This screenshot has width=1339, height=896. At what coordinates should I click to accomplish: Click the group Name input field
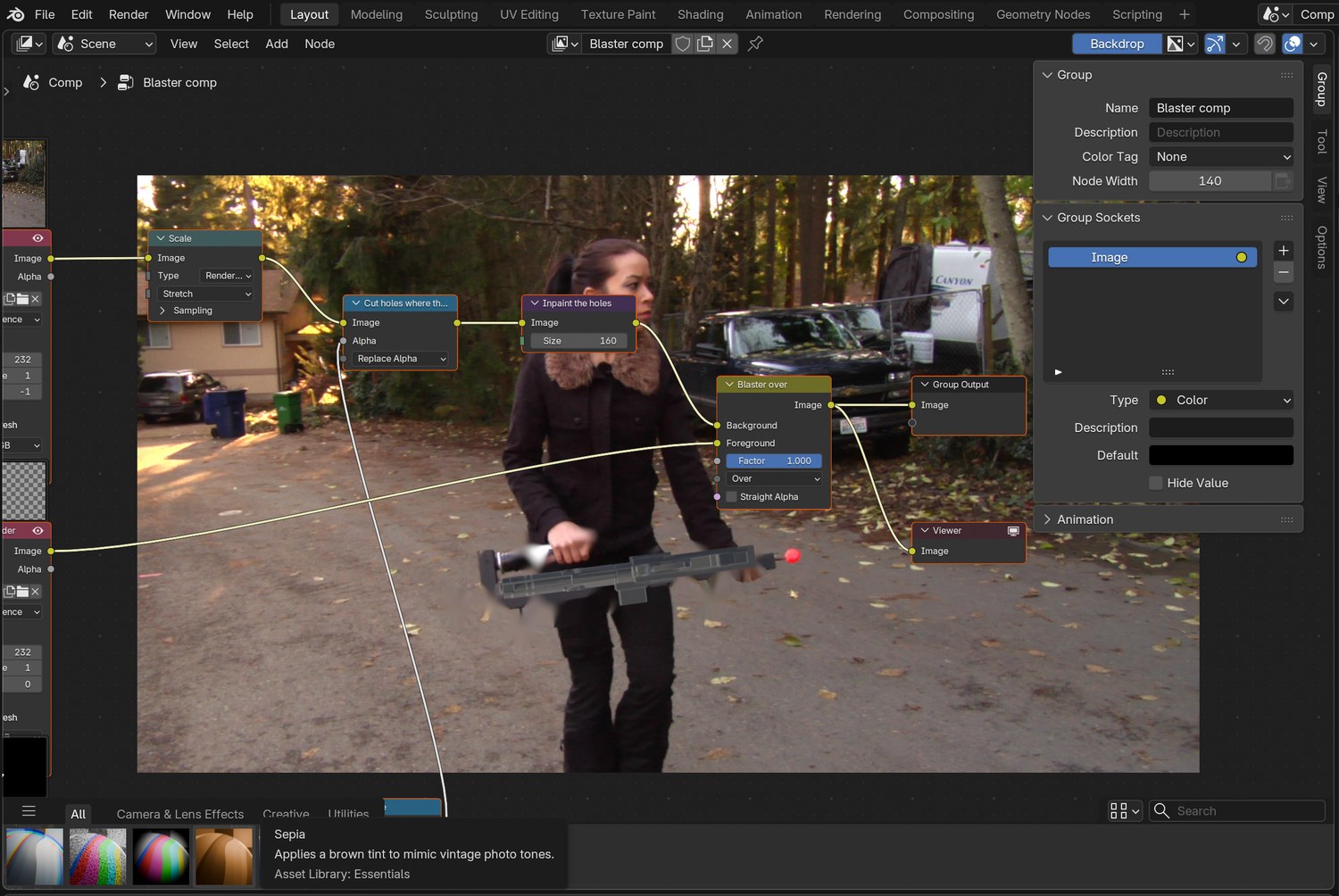click(x=1221, y=108)
